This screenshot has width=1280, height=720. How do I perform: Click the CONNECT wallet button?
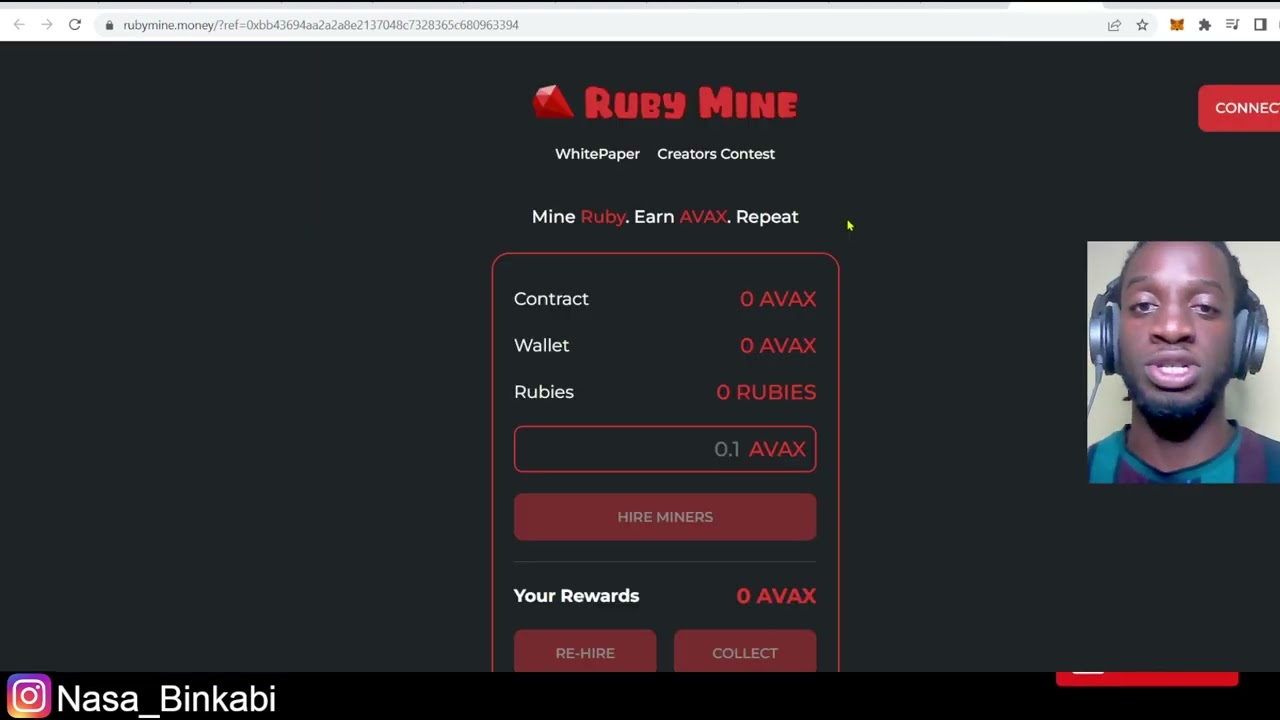1239,108
